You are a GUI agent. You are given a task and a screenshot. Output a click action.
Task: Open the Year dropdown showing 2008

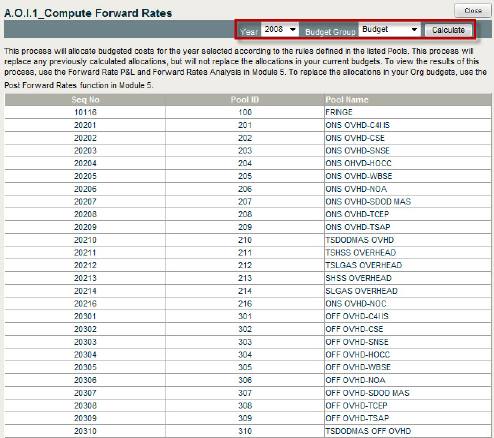tap(280, 30)
